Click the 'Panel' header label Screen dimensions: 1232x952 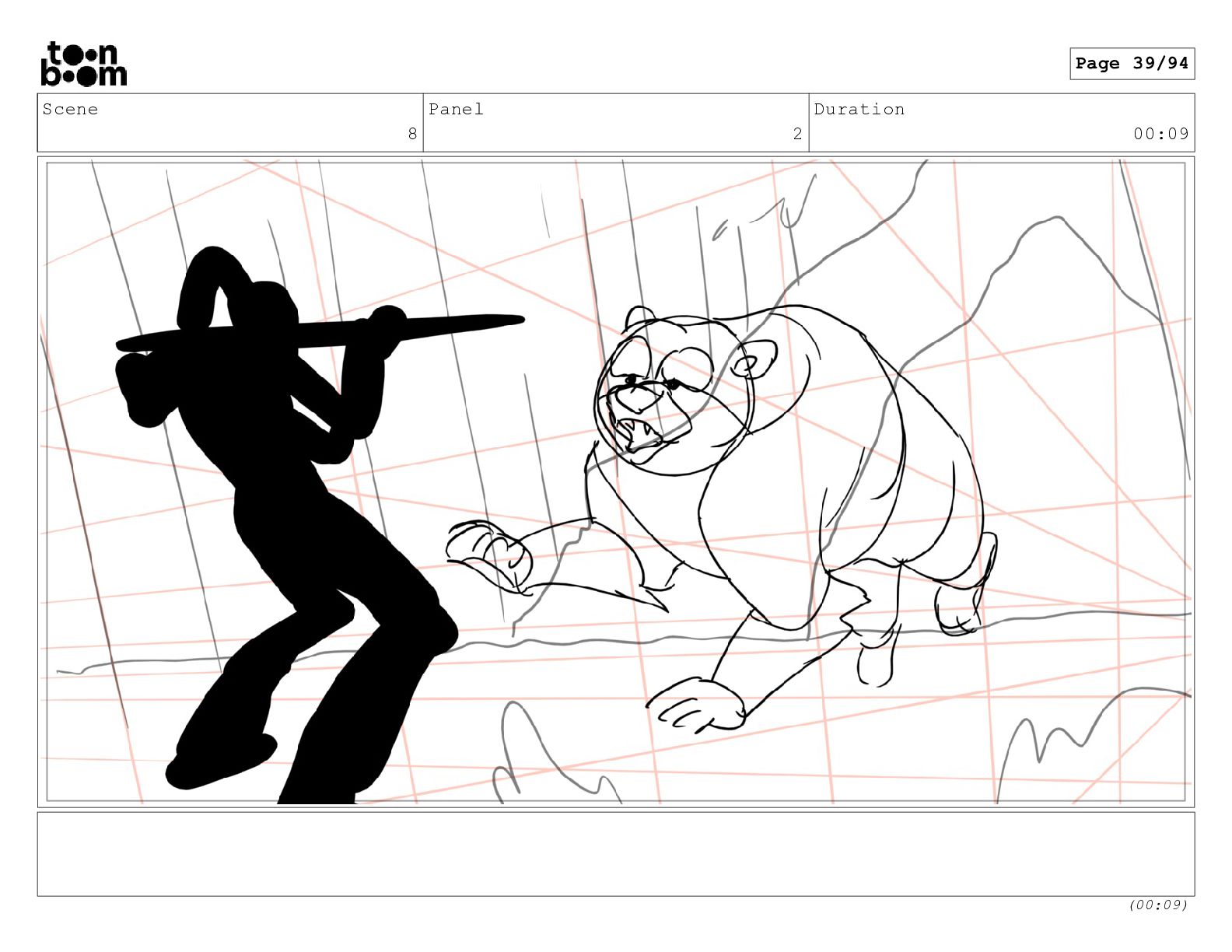pos(457,110)
